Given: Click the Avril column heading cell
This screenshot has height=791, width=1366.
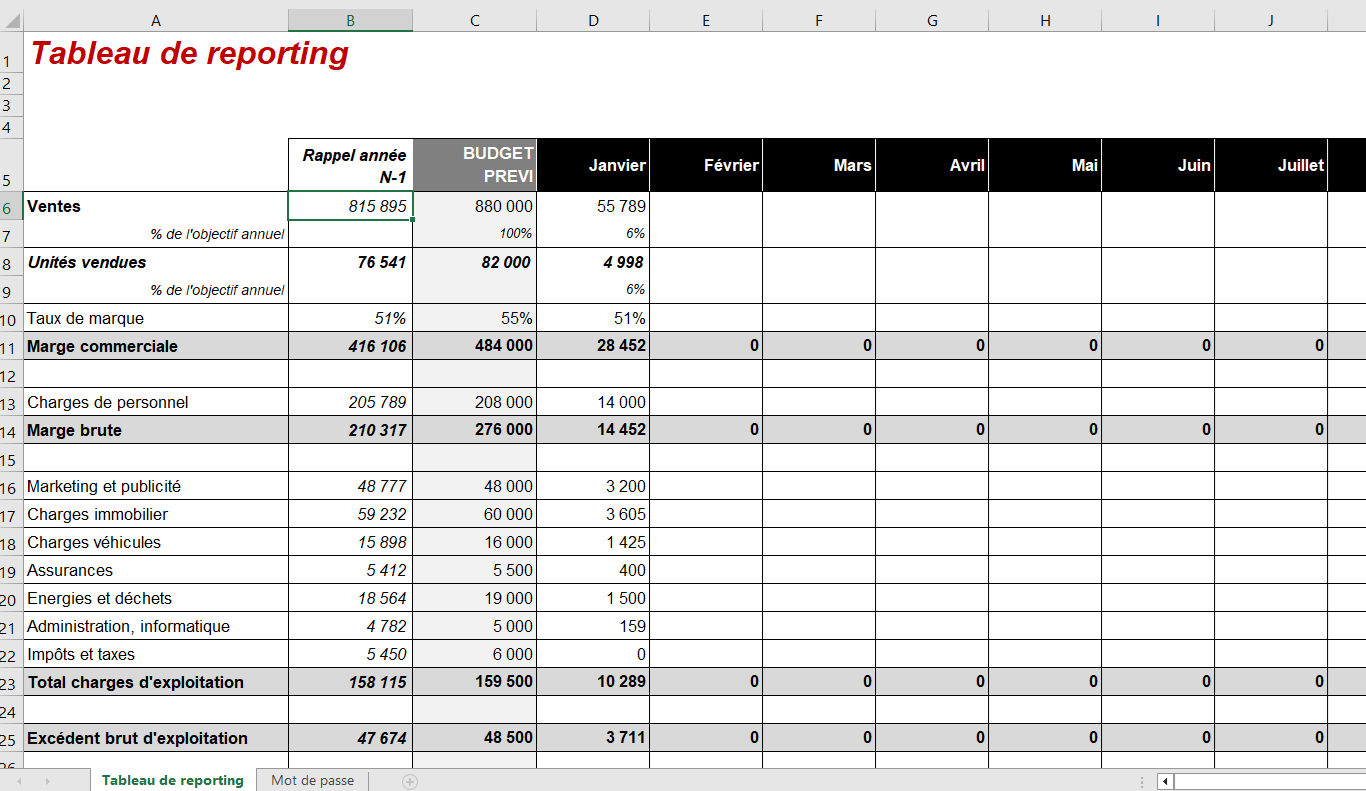Looking at the screenshot, I should click(932, 165).
